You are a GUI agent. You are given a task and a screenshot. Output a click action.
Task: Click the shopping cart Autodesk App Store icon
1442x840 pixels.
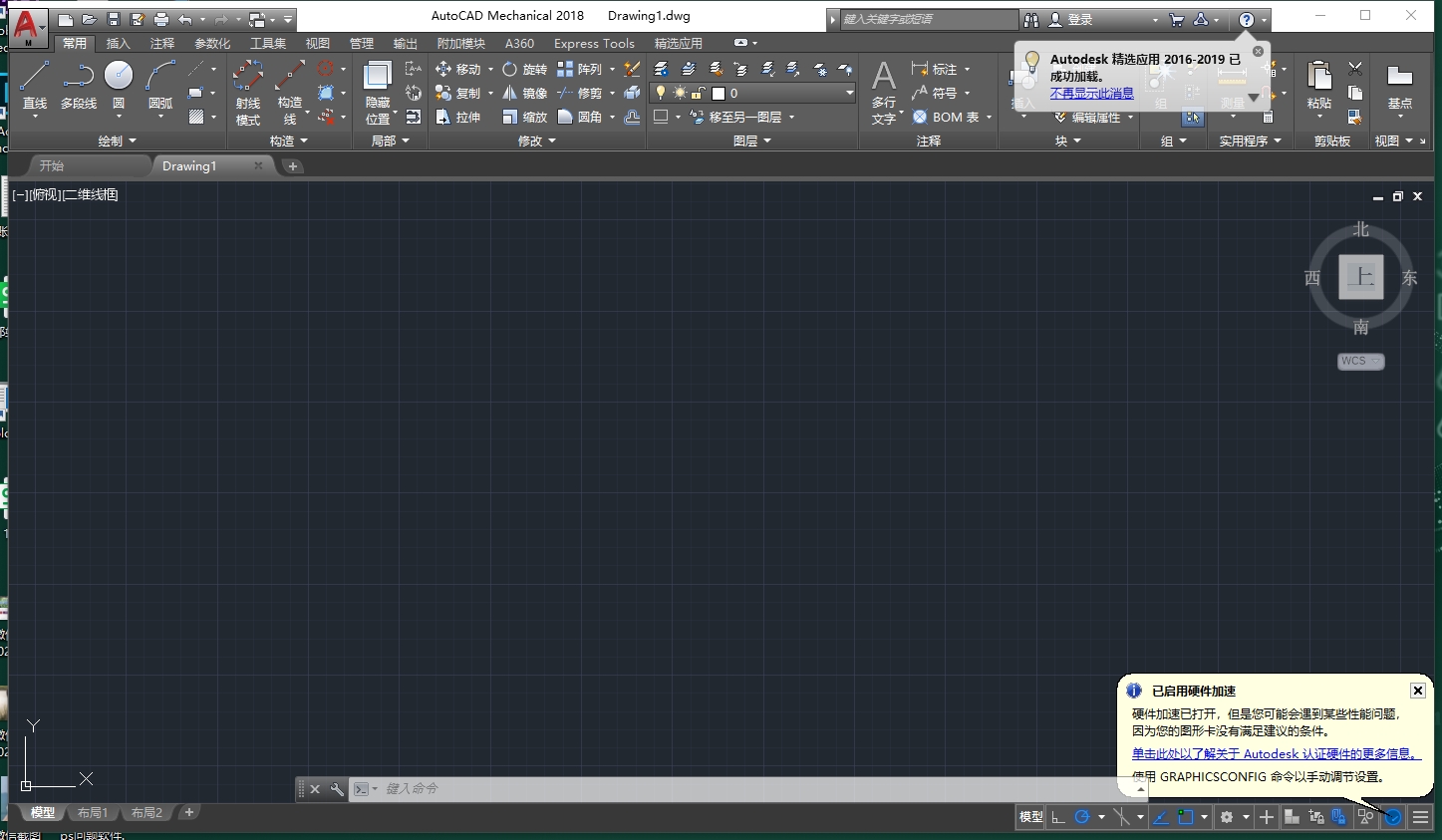point(1177,19)
